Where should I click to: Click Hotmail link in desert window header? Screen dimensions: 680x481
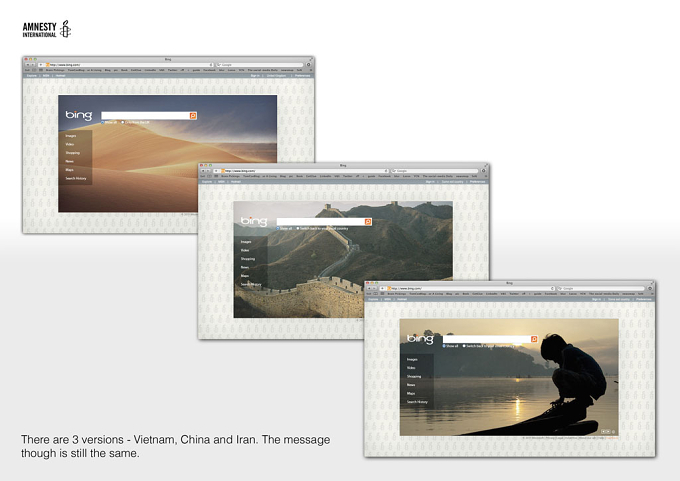tap(60, 75)
